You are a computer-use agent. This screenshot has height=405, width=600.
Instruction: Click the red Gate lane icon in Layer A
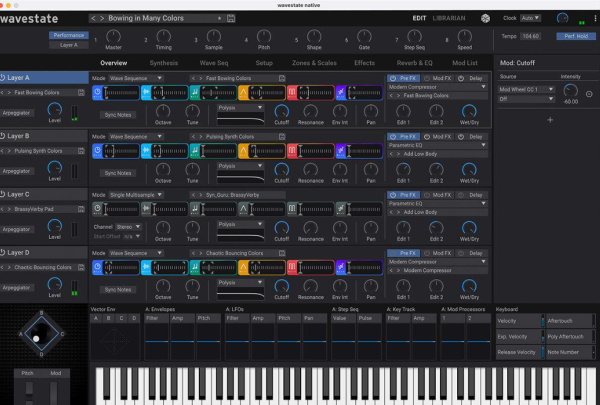click(290, 93)
